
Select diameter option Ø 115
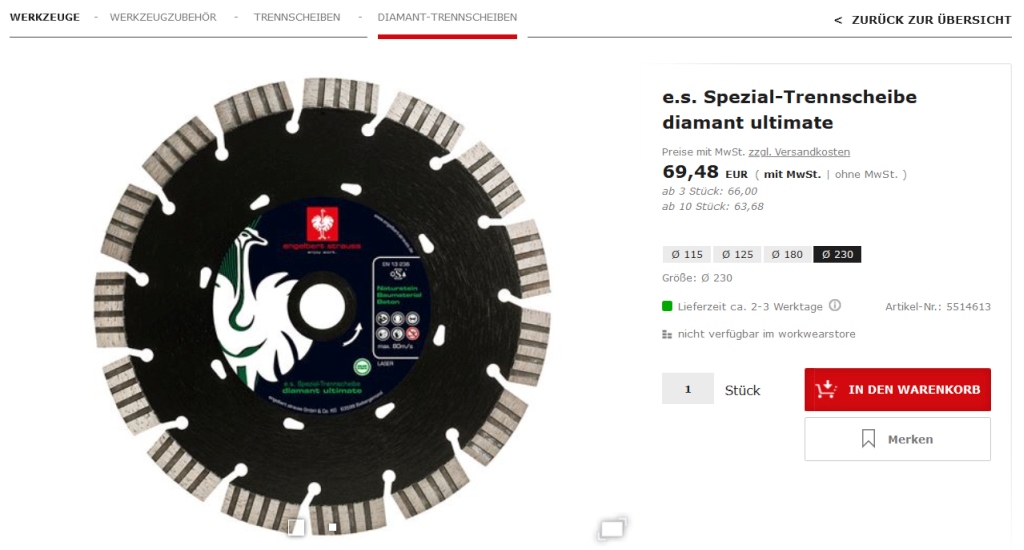[687, 254]
